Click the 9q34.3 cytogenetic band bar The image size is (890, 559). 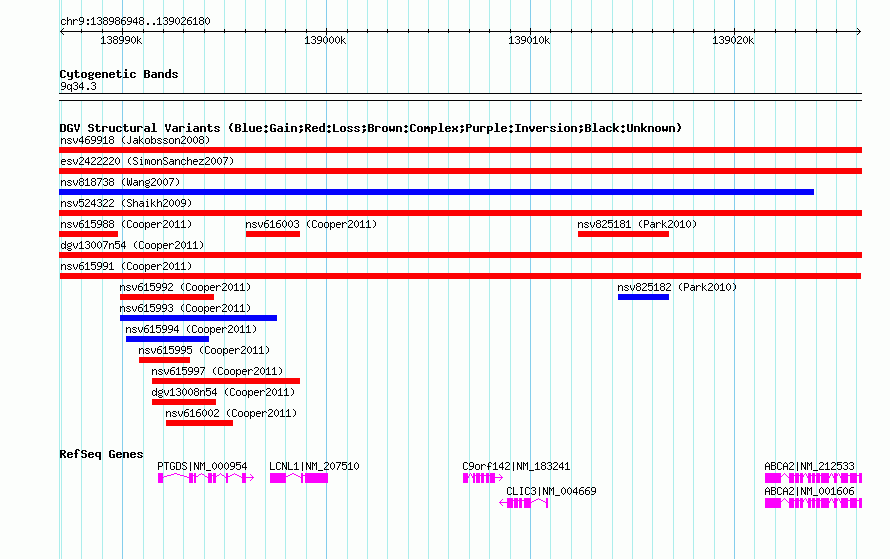[460, 97]
